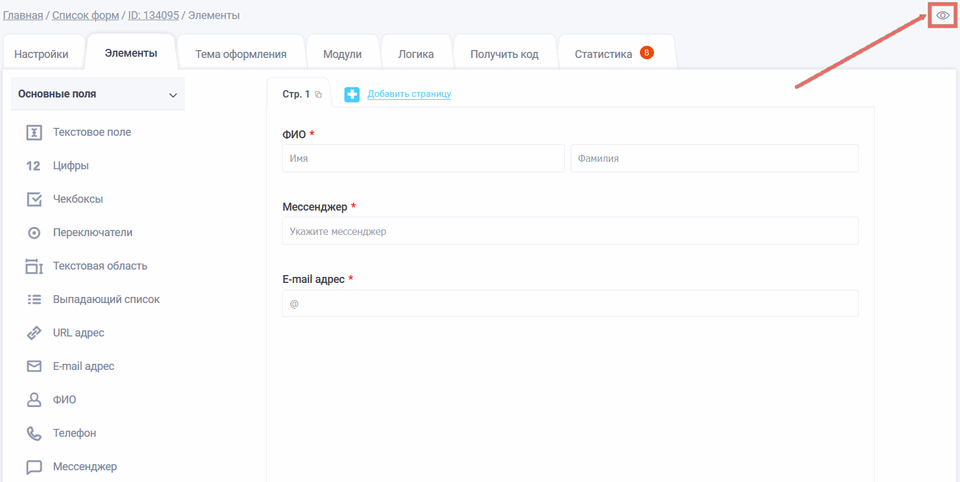Image resolution: width=960 pixels, height=482 pixels.
Task: Click the copy icon on Стр. 1 tab
Action: coord(319,95)
